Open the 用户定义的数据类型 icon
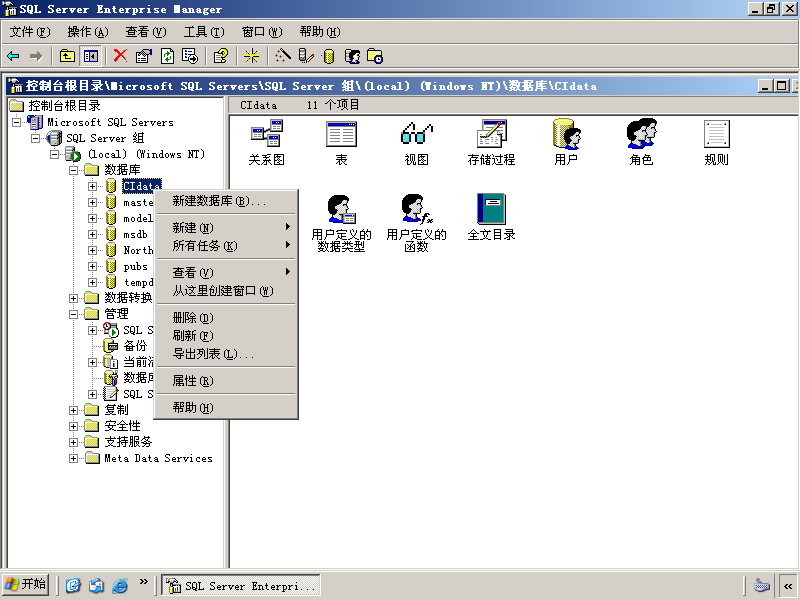The height and width of the screenshot is (600, 800). 341,223
